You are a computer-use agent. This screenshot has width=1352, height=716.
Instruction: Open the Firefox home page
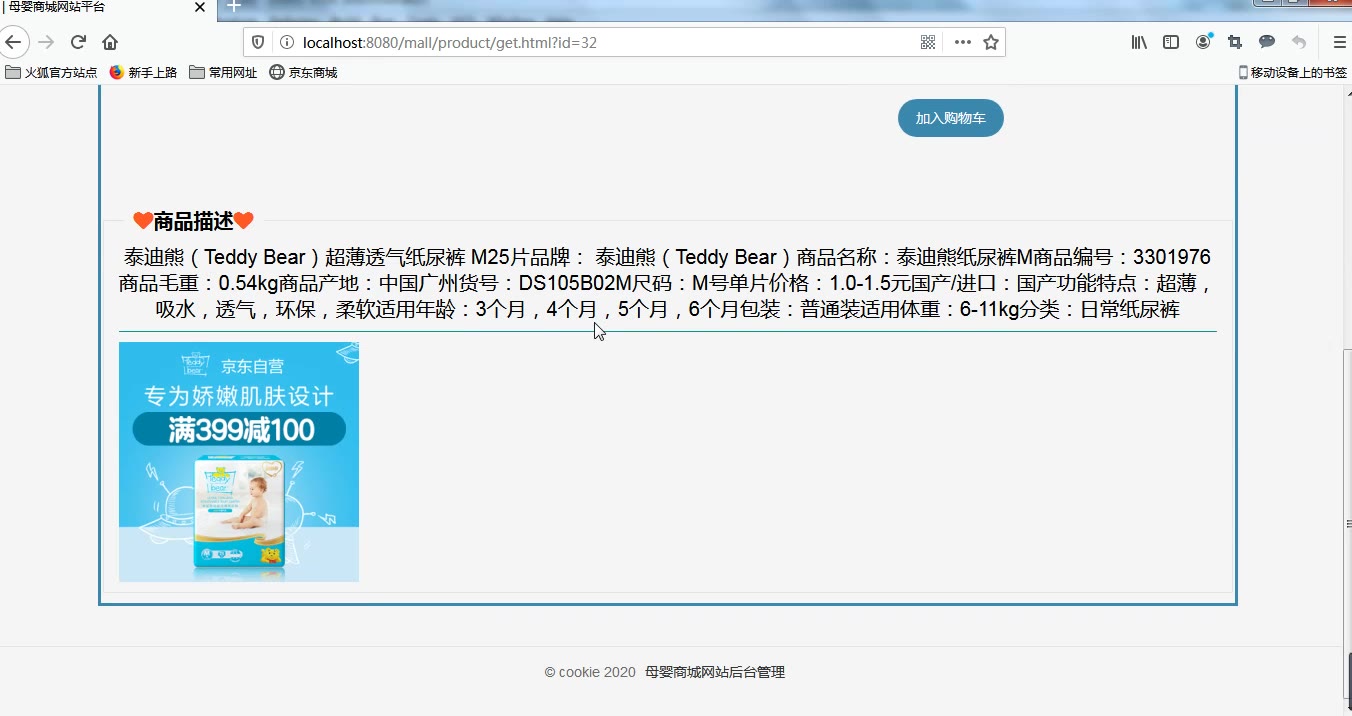110,42
